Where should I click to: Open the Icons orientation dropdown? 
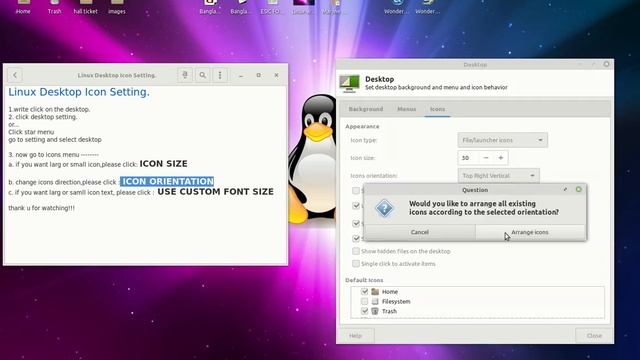(x=498, y=176)
